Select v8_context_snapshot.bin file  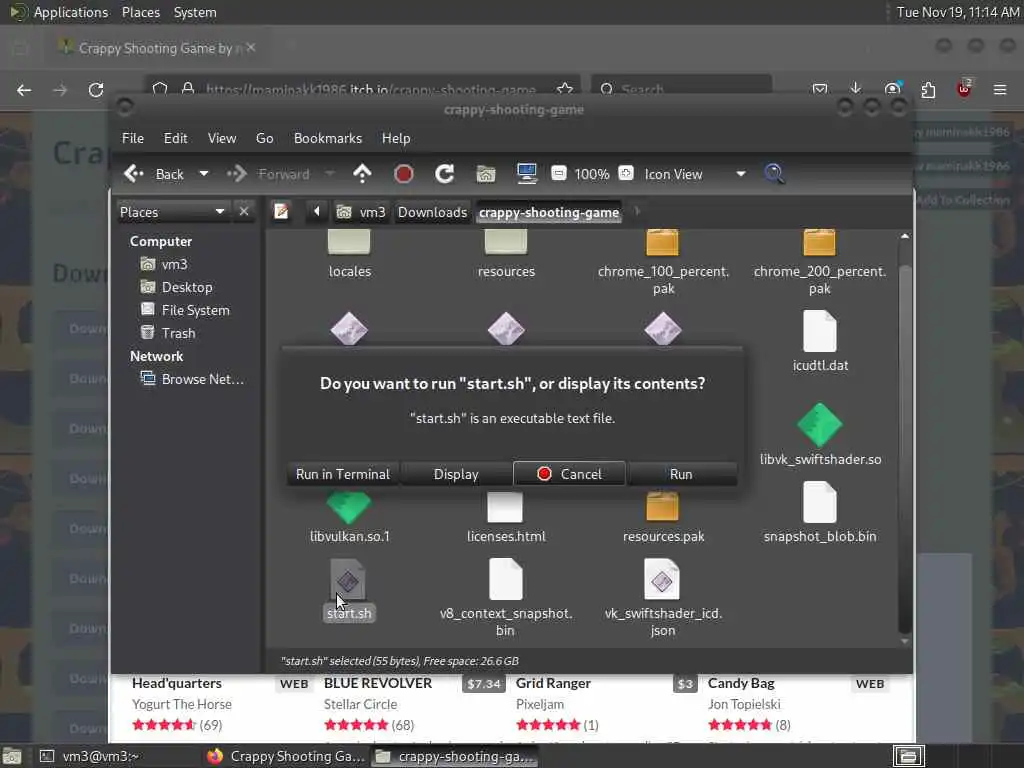[505, 598]
